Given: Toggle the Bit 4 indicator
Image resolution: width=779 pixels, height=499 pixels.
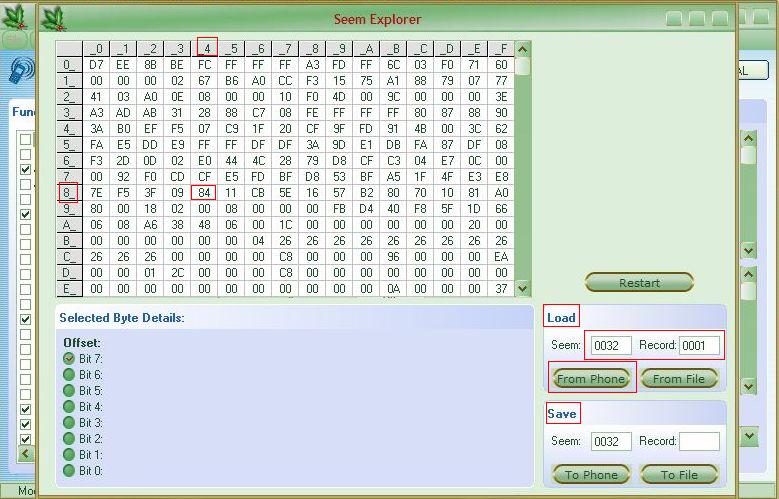Looking at the screenshot, I should coord(69,407).
